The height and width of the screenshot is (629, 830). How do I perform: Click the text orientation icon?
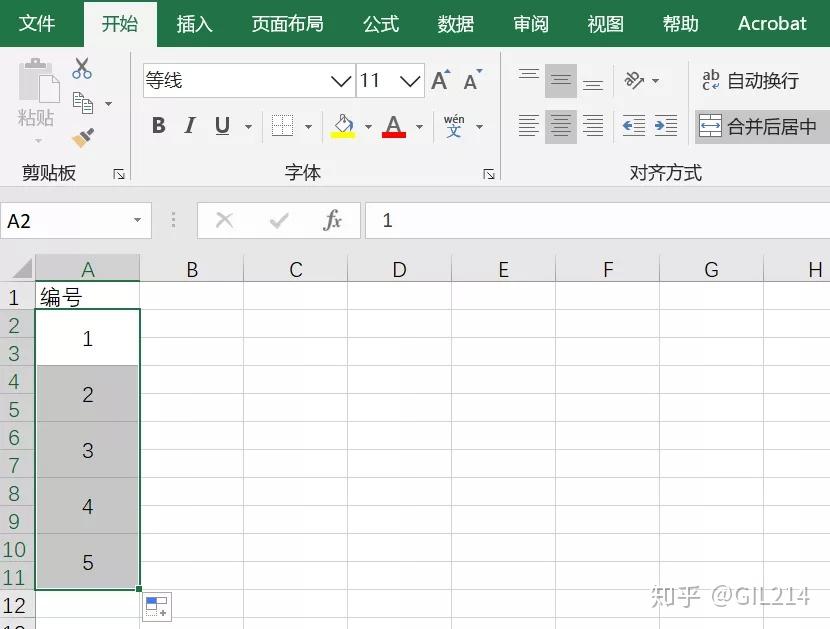point(634,80)
